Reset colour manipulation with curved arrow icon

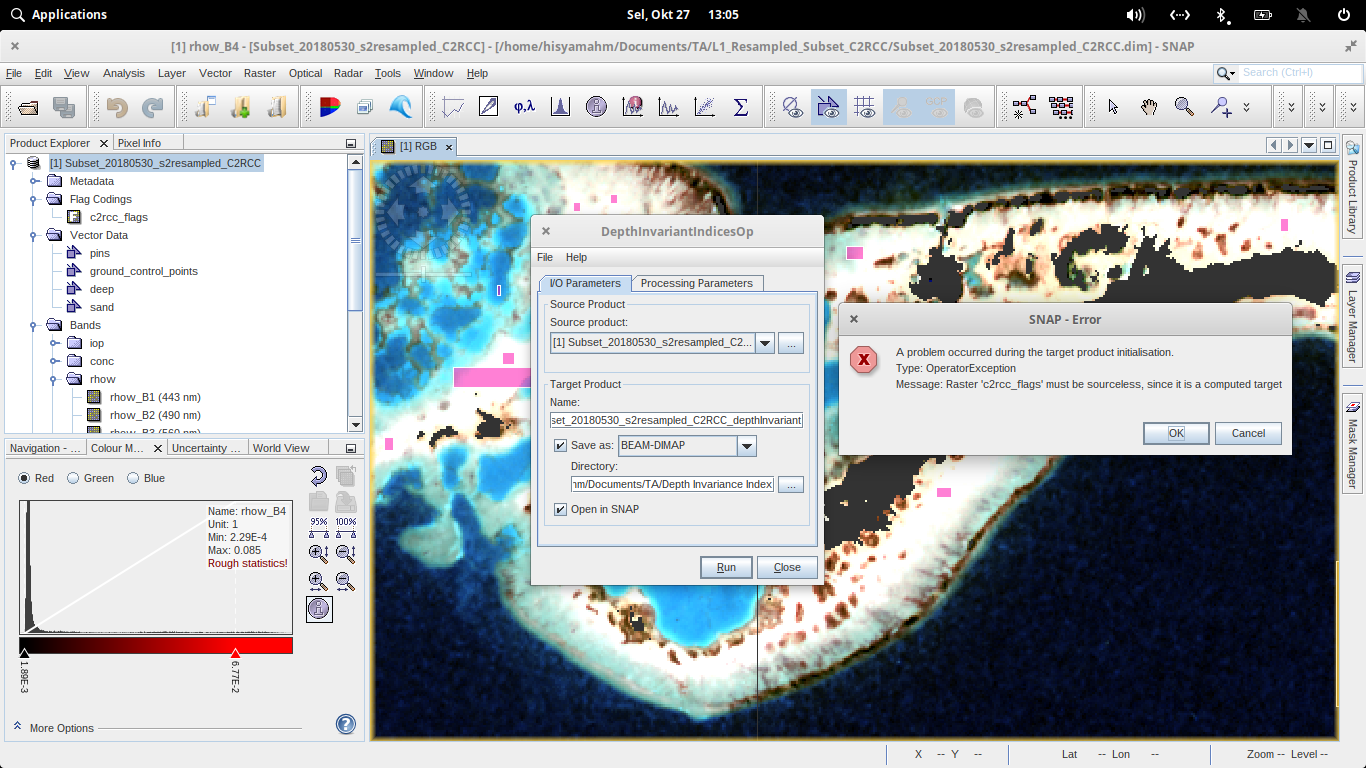point(319,476)
